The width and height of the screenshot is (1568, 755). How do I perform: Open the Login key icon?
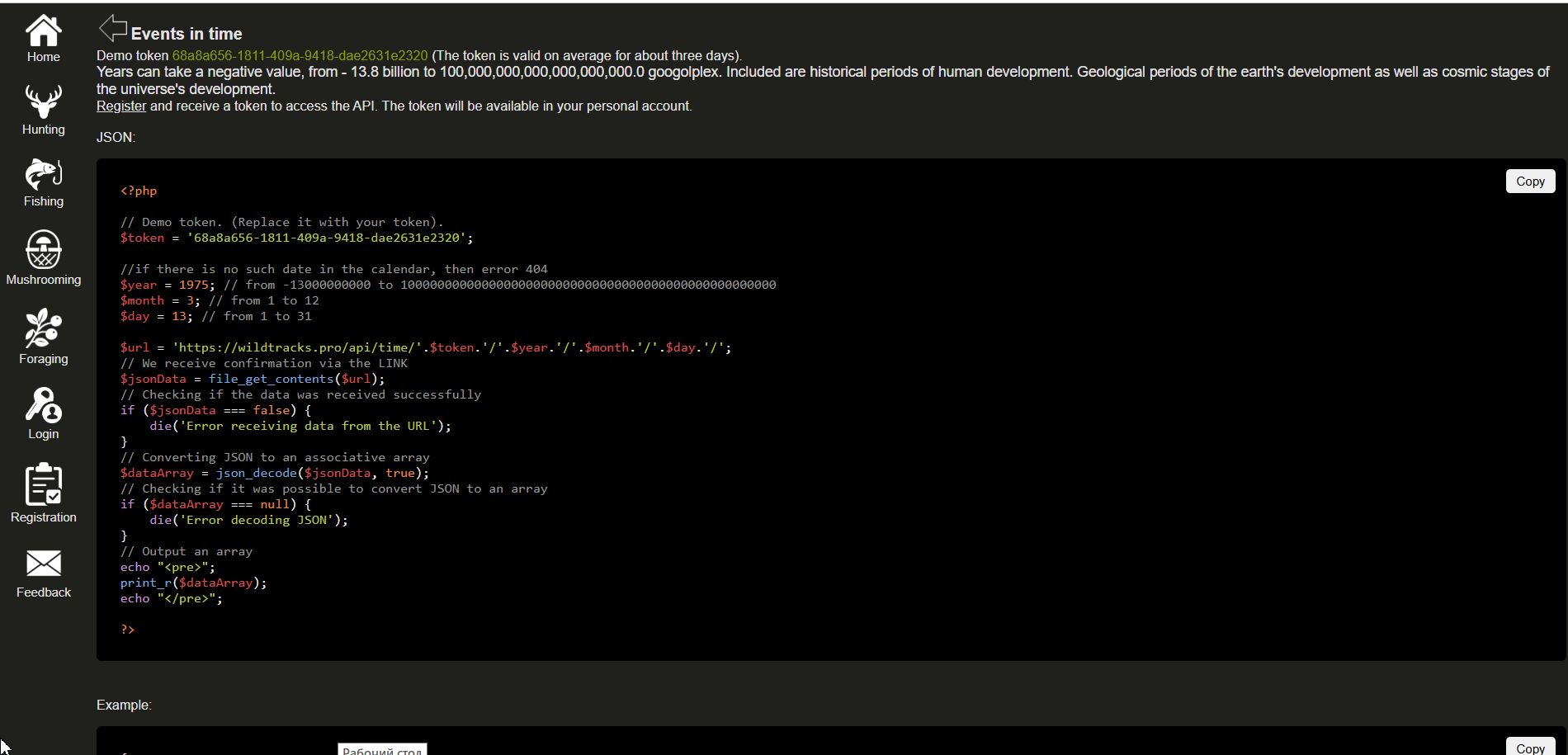43,404
